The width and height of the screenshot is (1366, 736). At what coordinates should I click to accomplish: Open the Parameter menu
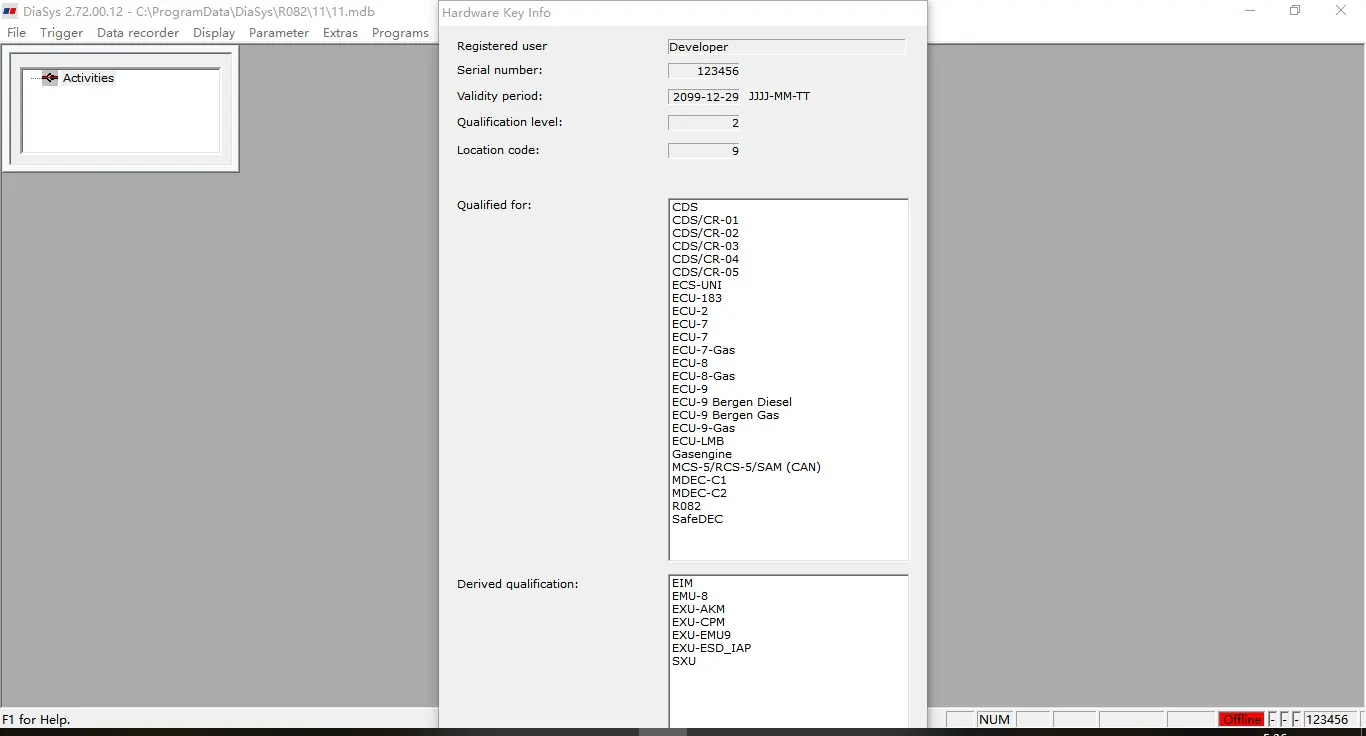pyautogui.click(x=279, y=33)
